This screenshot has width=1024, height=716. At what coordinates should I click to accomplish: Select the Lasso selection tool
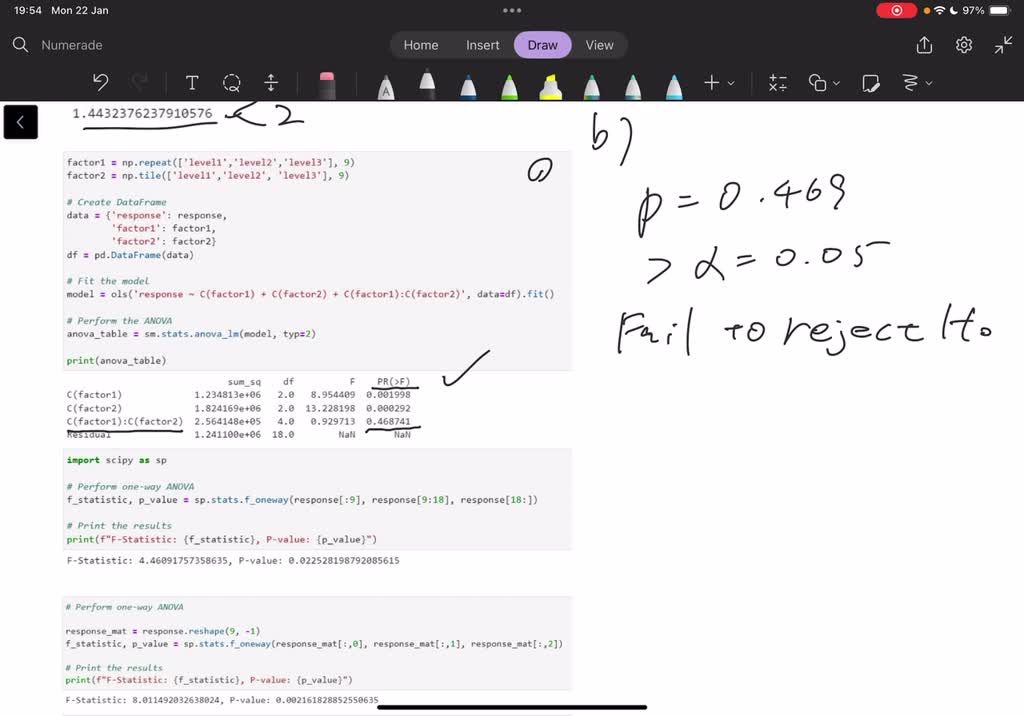click(x=231, y=83)
